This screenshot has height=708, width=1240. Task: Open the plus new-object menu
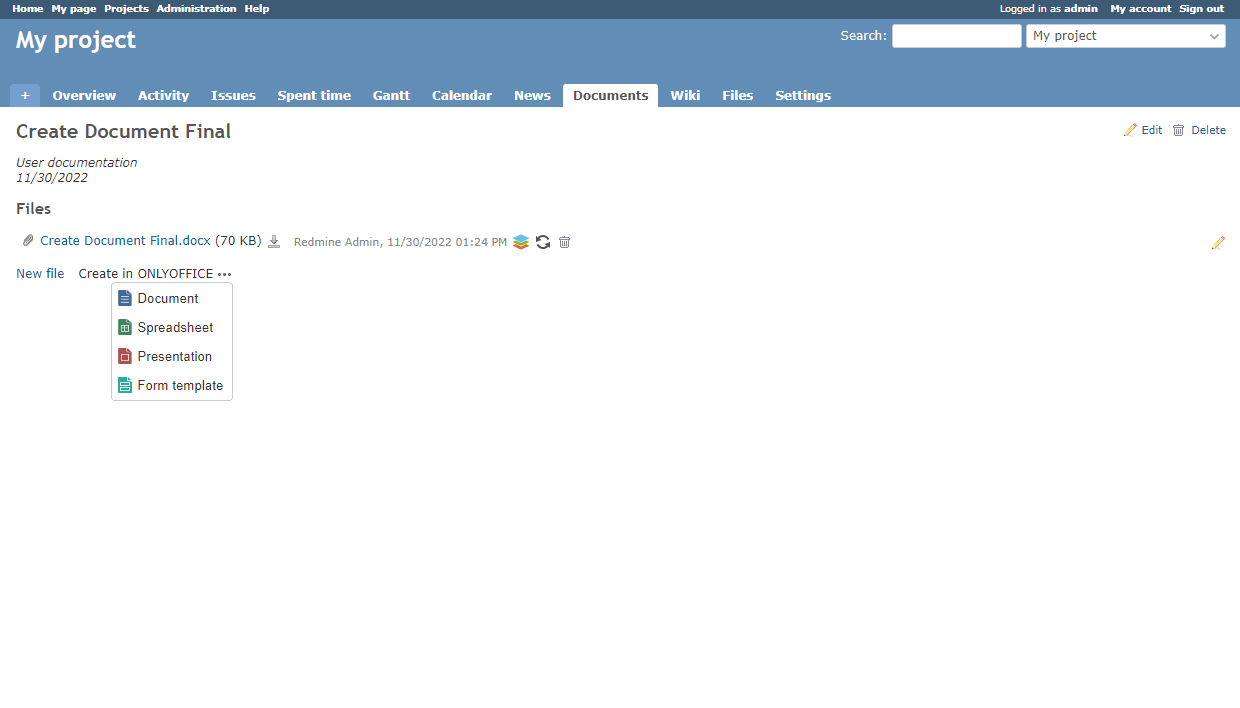pos(25,96)
